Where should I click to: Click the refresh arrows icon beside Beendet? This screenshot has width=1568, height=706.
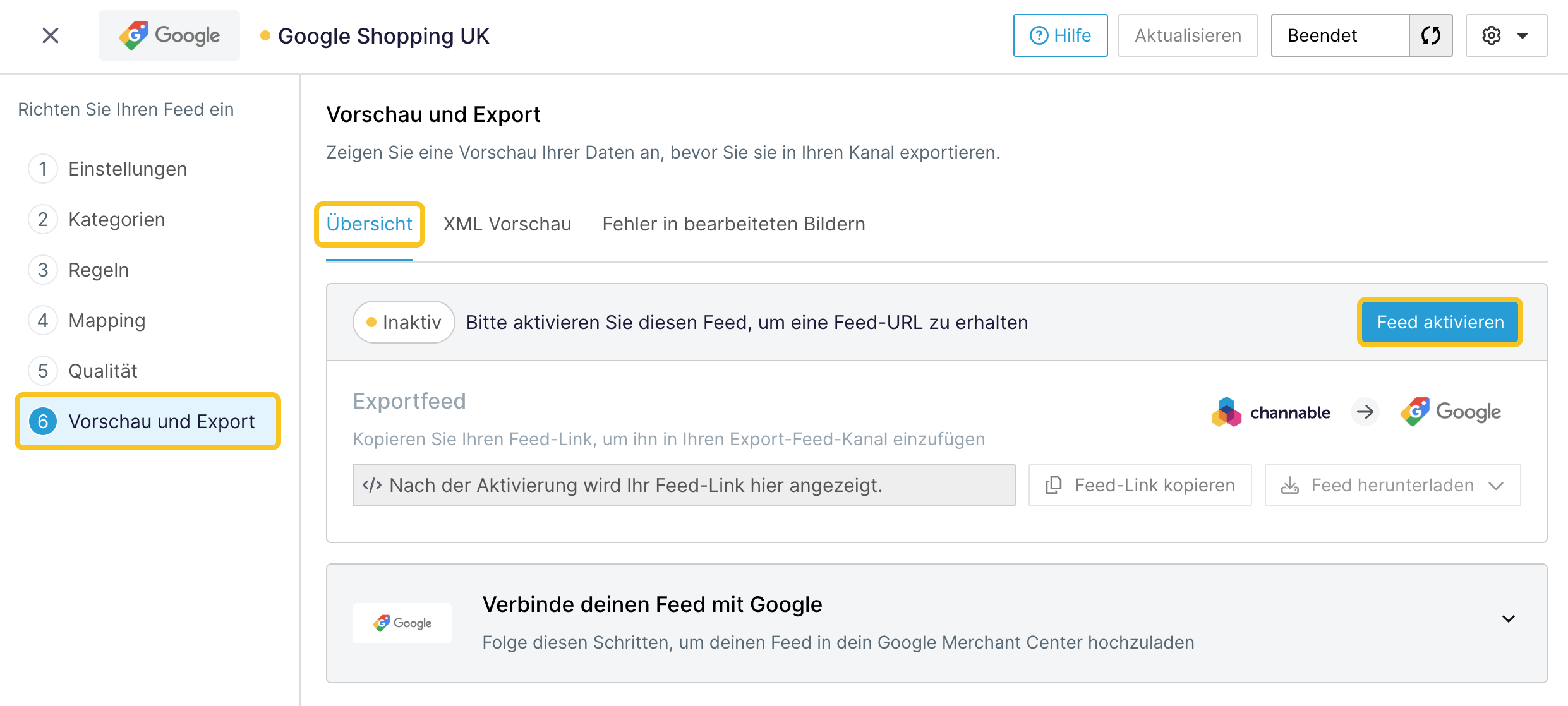coord(1431,35)
